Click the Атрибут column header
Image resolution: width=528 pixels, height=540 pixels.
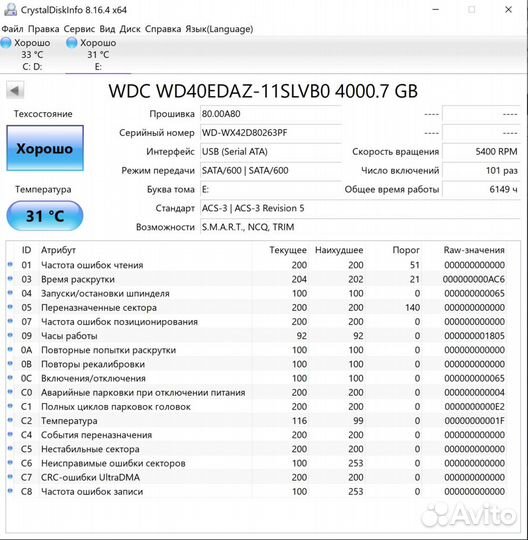click(58, 250)
